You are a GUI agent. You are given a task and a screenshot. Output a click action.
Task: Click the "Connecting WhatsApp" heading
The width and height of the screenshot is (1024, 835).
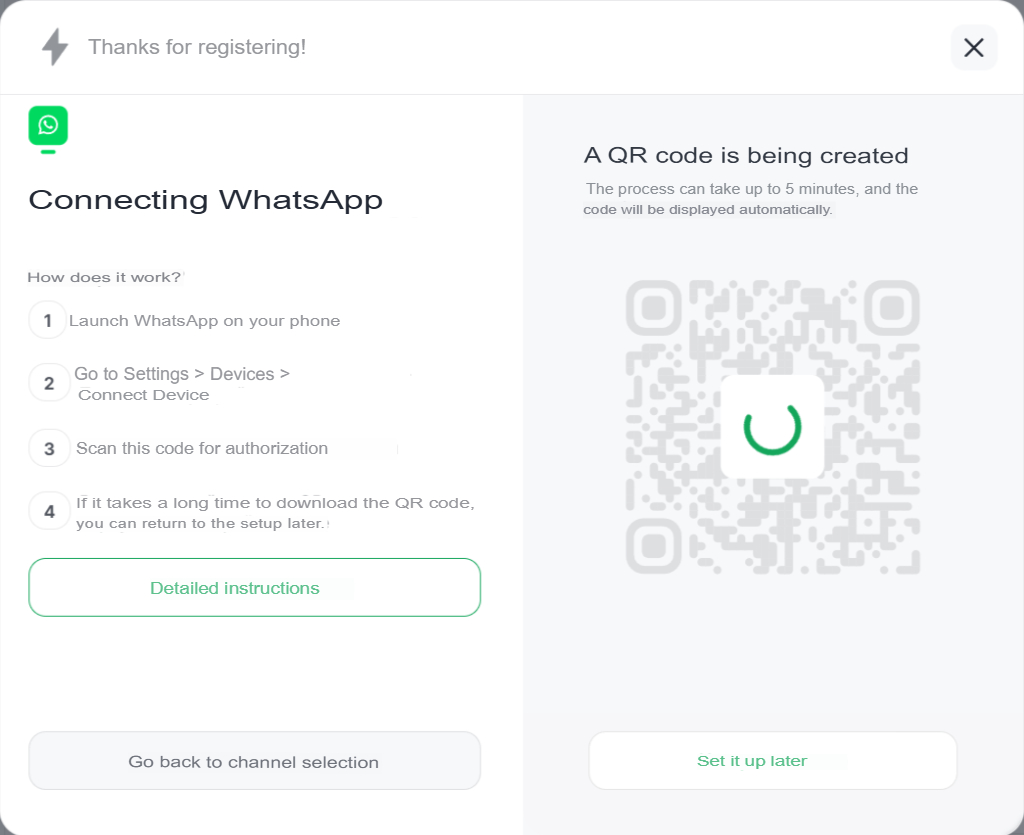205,200
